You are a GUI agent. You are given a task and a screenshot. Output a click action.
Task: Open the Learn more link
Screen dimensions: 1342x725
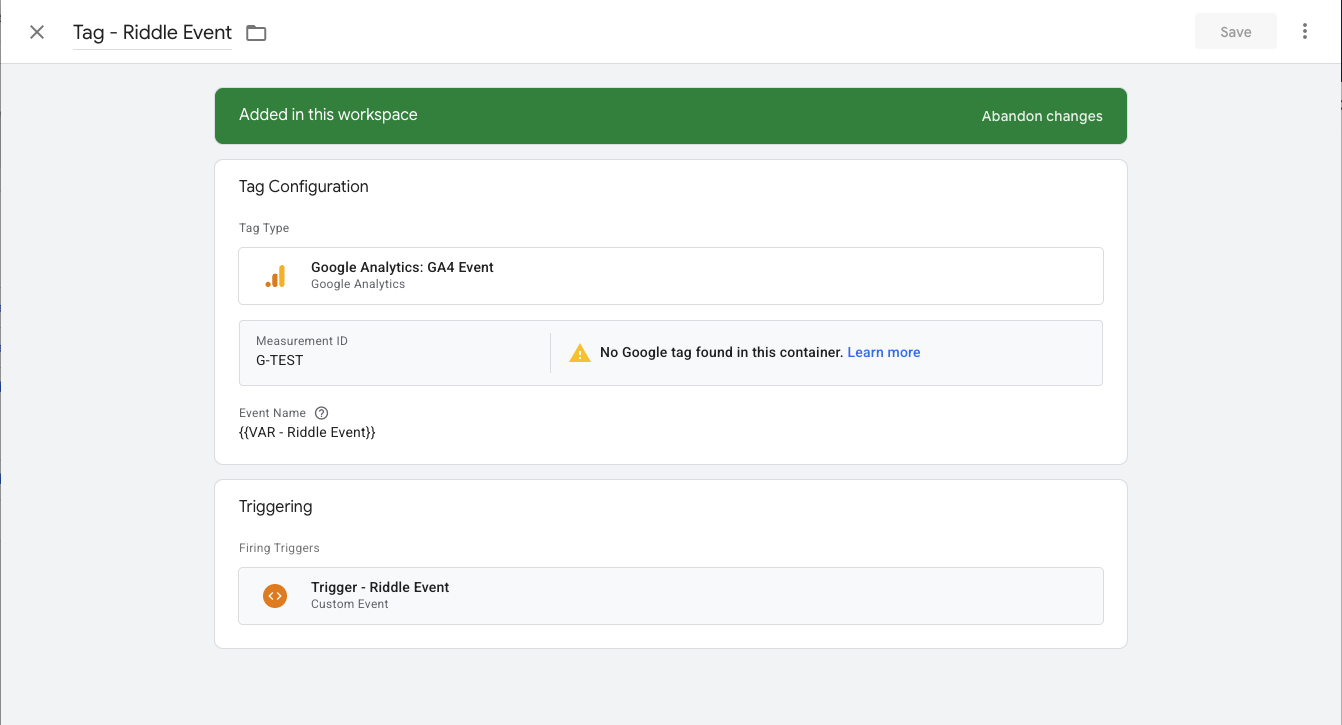[884, 352]
